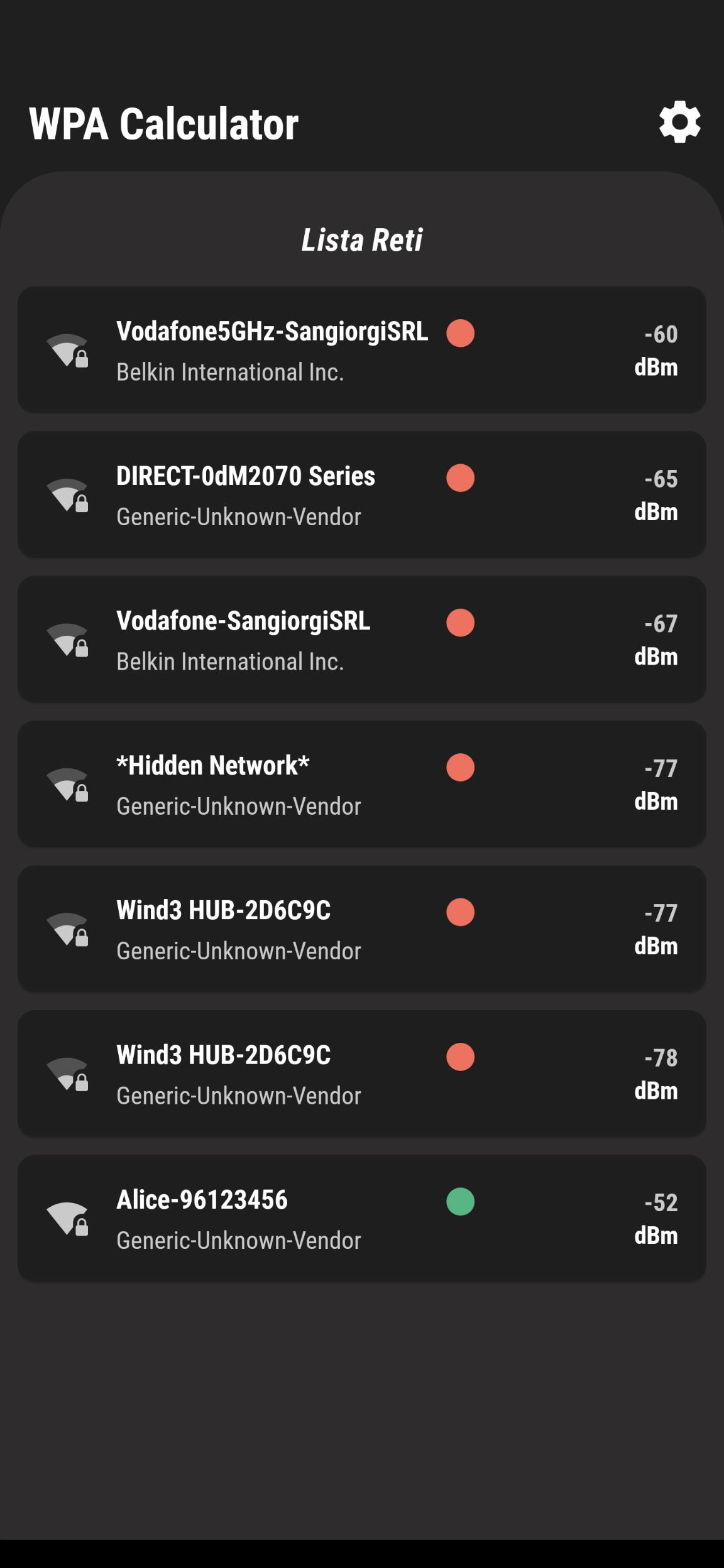Viewport: 724px width, 1568px height.
Task: Open Alice-96123456 network details
Action: [362, 1218]
